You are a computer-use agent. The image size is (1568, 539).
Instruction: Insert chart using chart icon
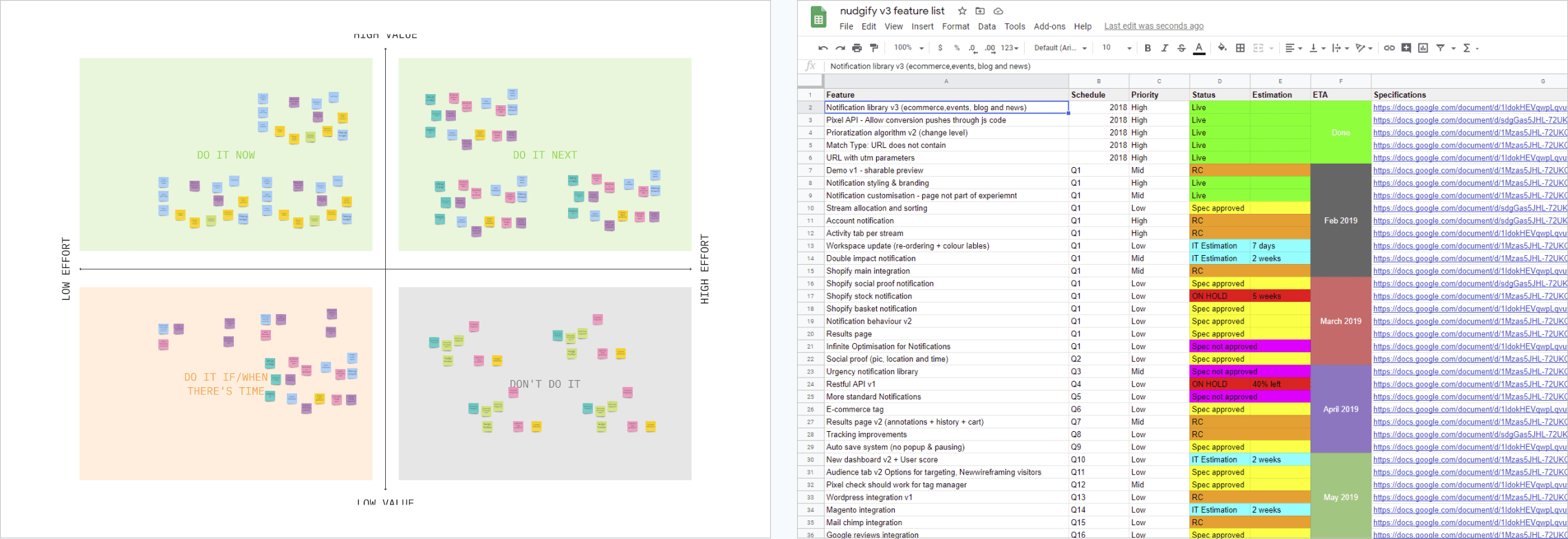tap(1423, 48)
